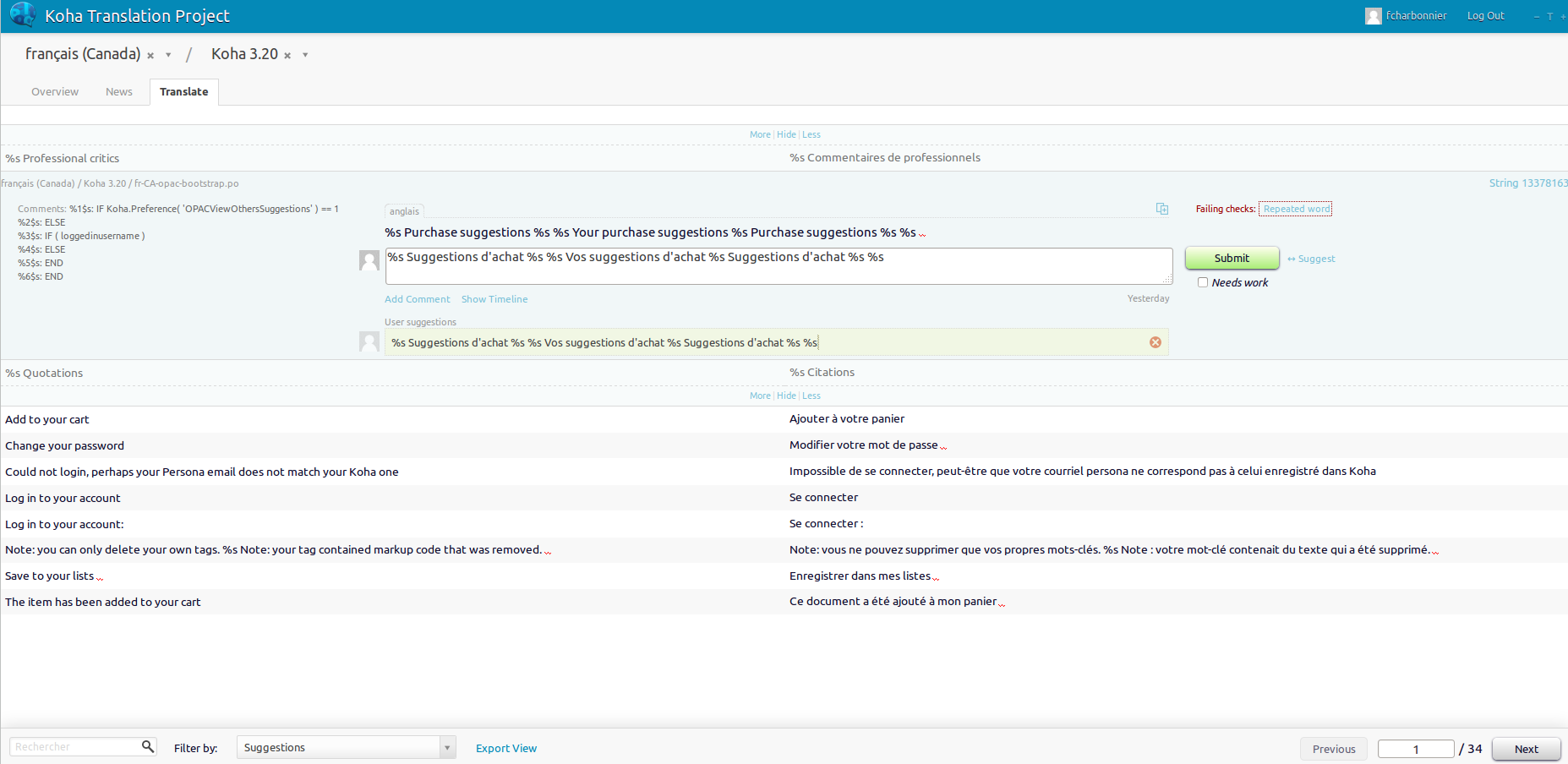
Task: Click More in the bottom context row
Action: (x=760, y=396)
